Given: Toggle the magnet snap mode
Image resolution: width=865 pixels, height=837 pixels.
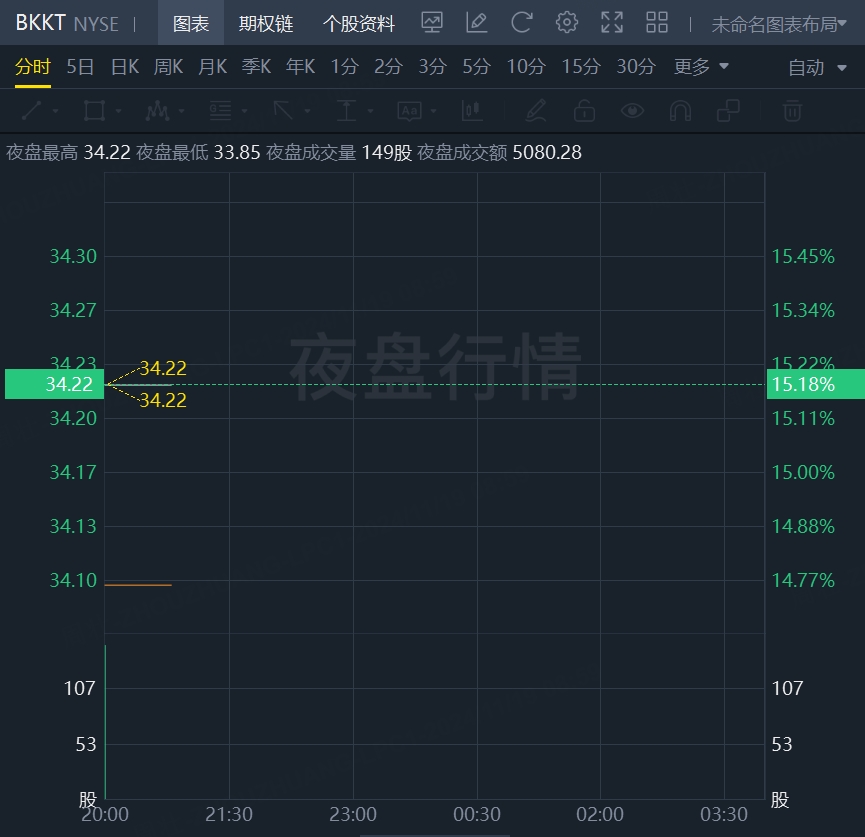Looking at the screenshot, I should 680,111.
